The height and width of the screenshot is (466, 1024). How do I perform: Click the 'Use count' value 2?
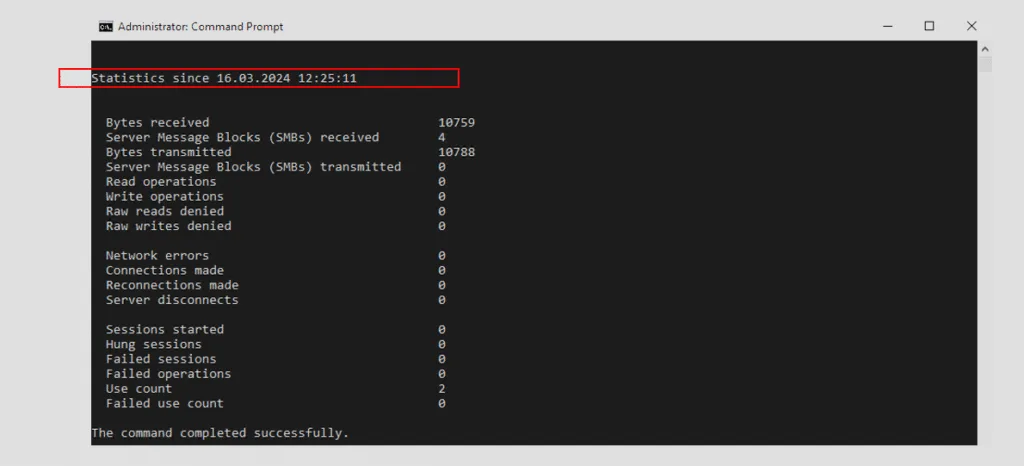coord(442,388)
